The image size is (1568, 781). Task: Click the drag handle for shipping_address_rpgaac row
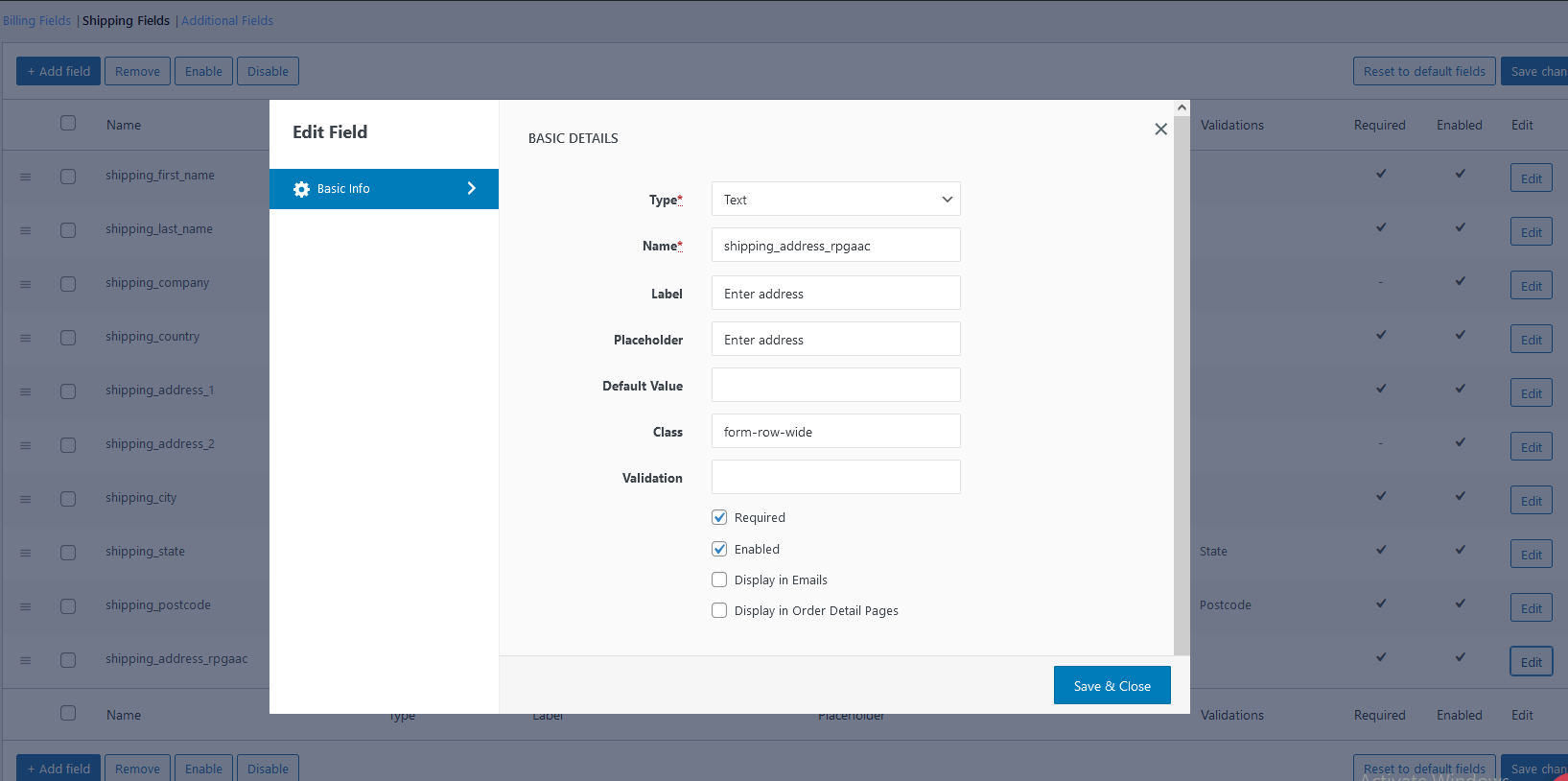click(x=26, y=660)
